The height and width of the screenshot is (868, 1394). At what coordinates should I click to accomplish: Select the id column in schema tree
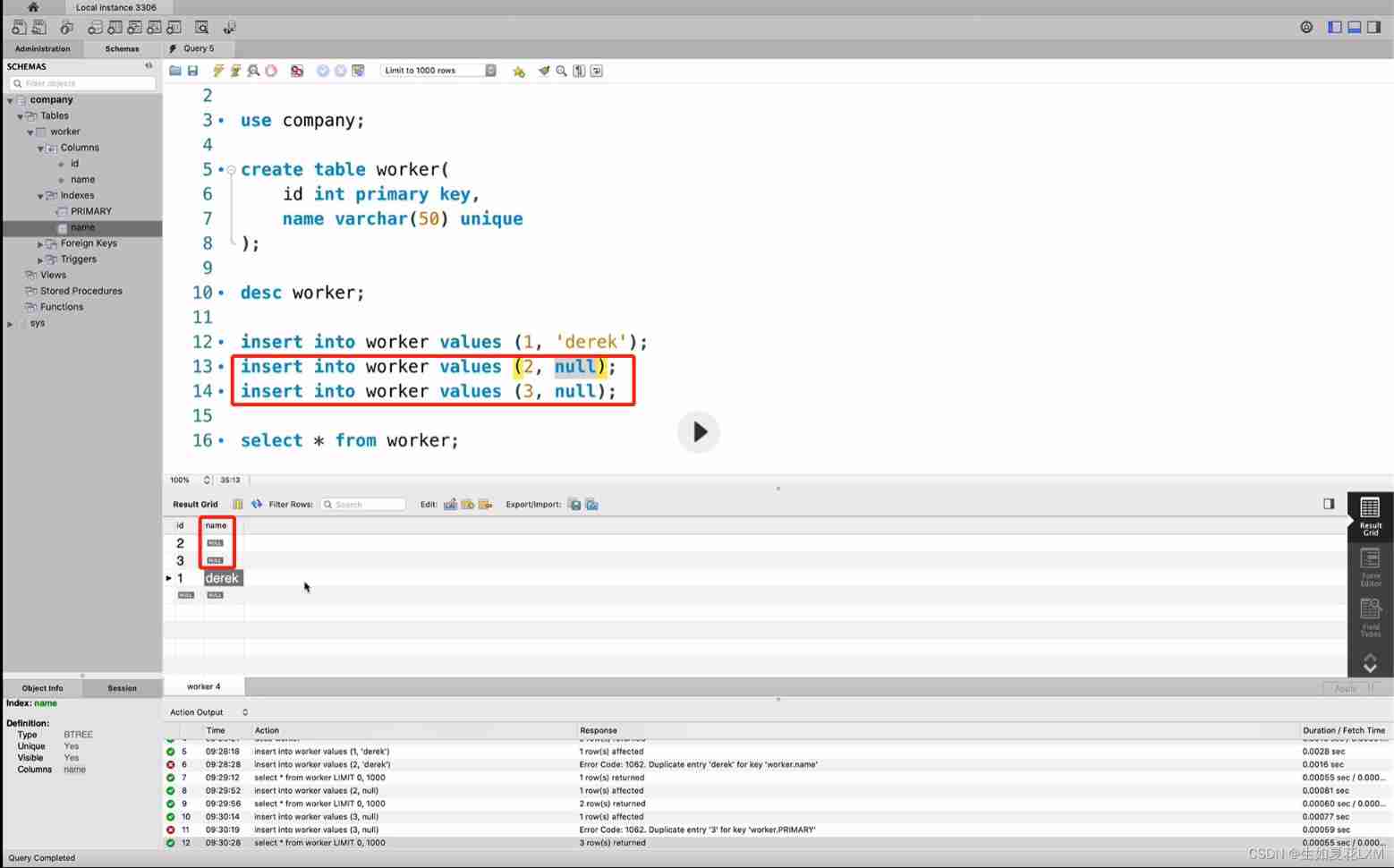74,164
